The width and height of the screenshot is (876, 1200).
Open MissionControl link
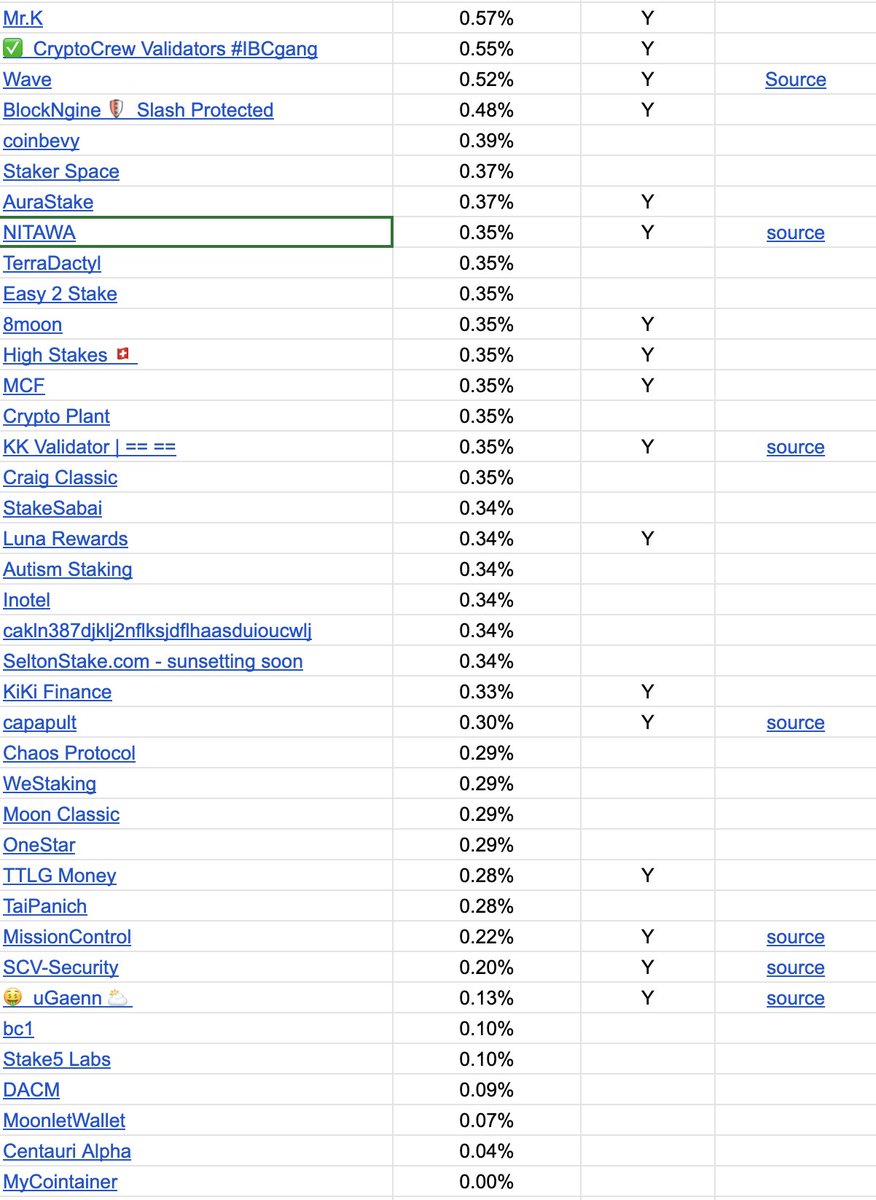tap(67, 937)
